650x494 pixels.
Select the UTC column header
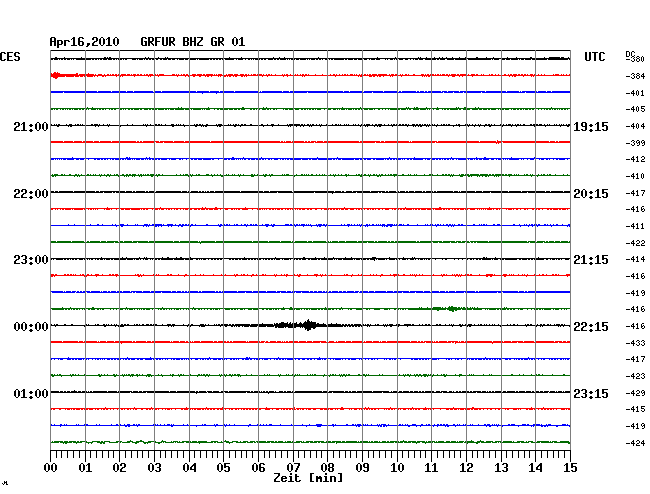click(595, 57)
